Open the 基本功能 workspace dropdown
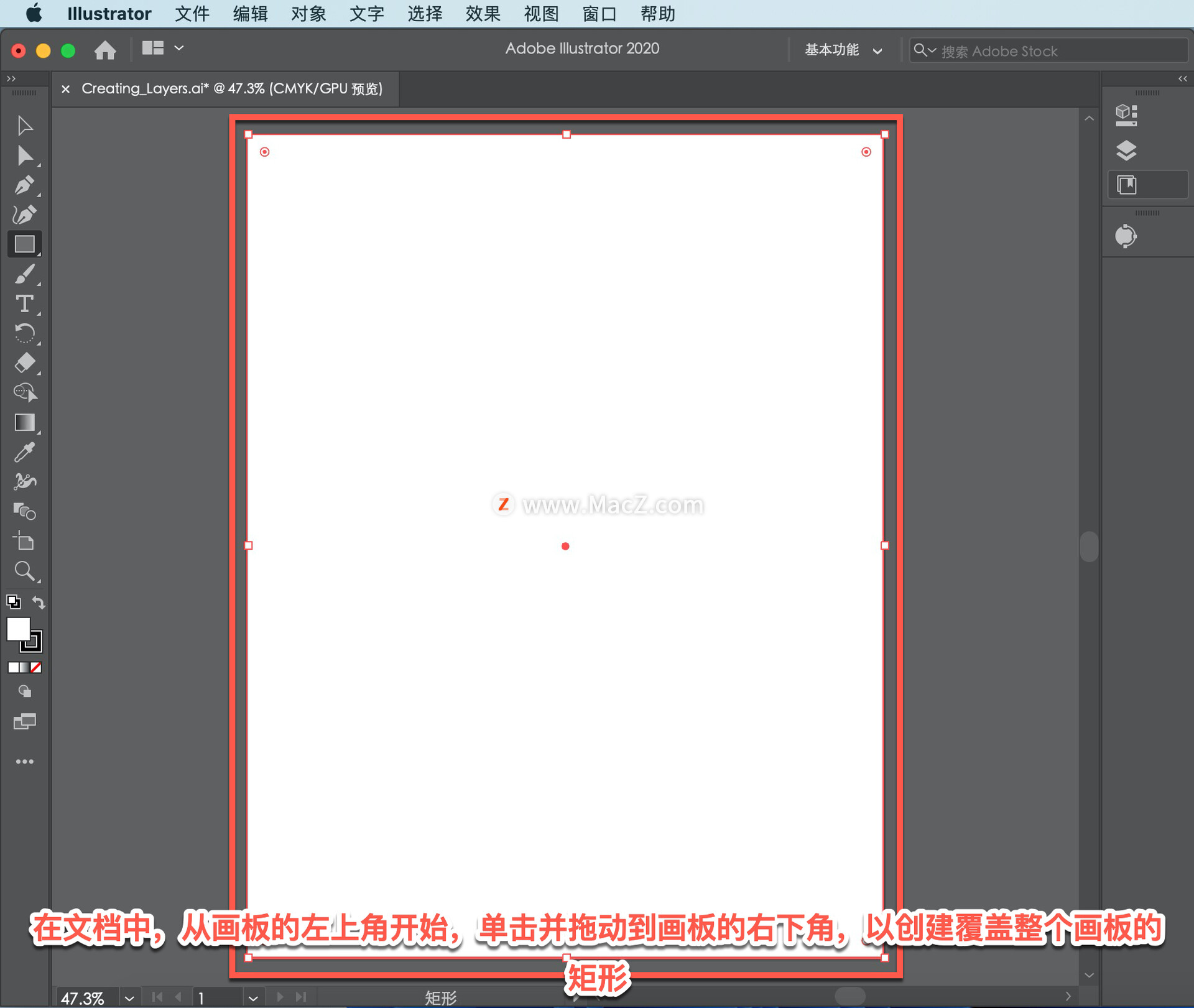This screenshot has width=1194, height=1008. tap(843, 50)
